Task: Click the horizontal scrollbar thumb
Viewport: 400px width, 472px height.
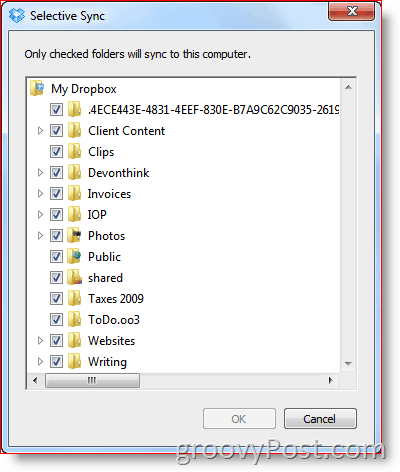Action: 92,380
